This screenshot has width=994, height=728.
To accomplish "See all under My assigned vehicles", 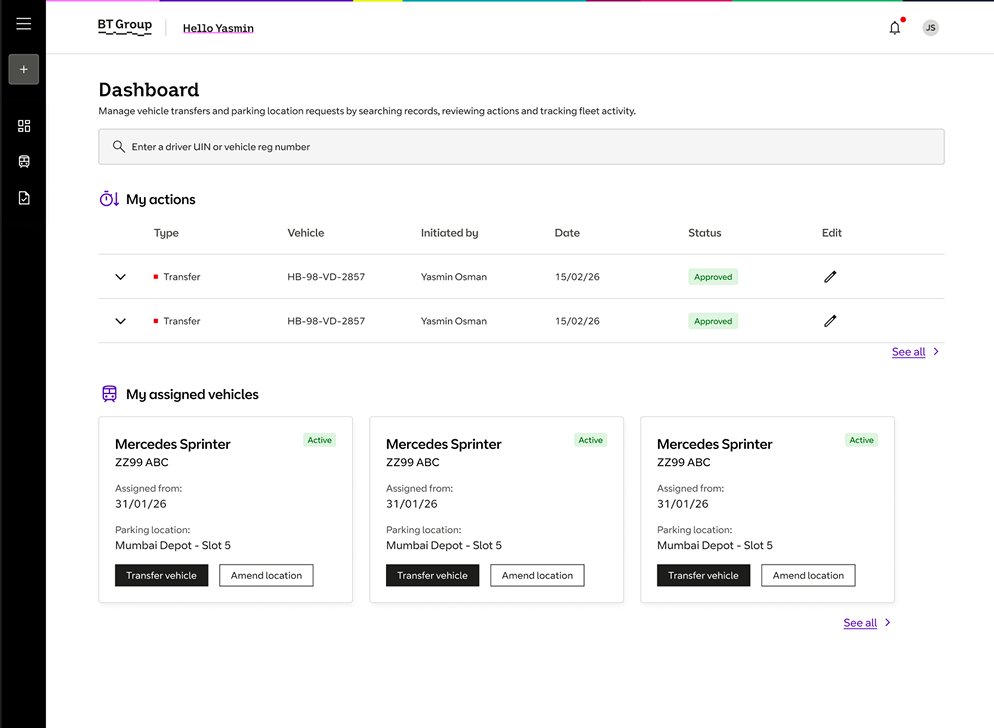I will click(x=860, y=623).
